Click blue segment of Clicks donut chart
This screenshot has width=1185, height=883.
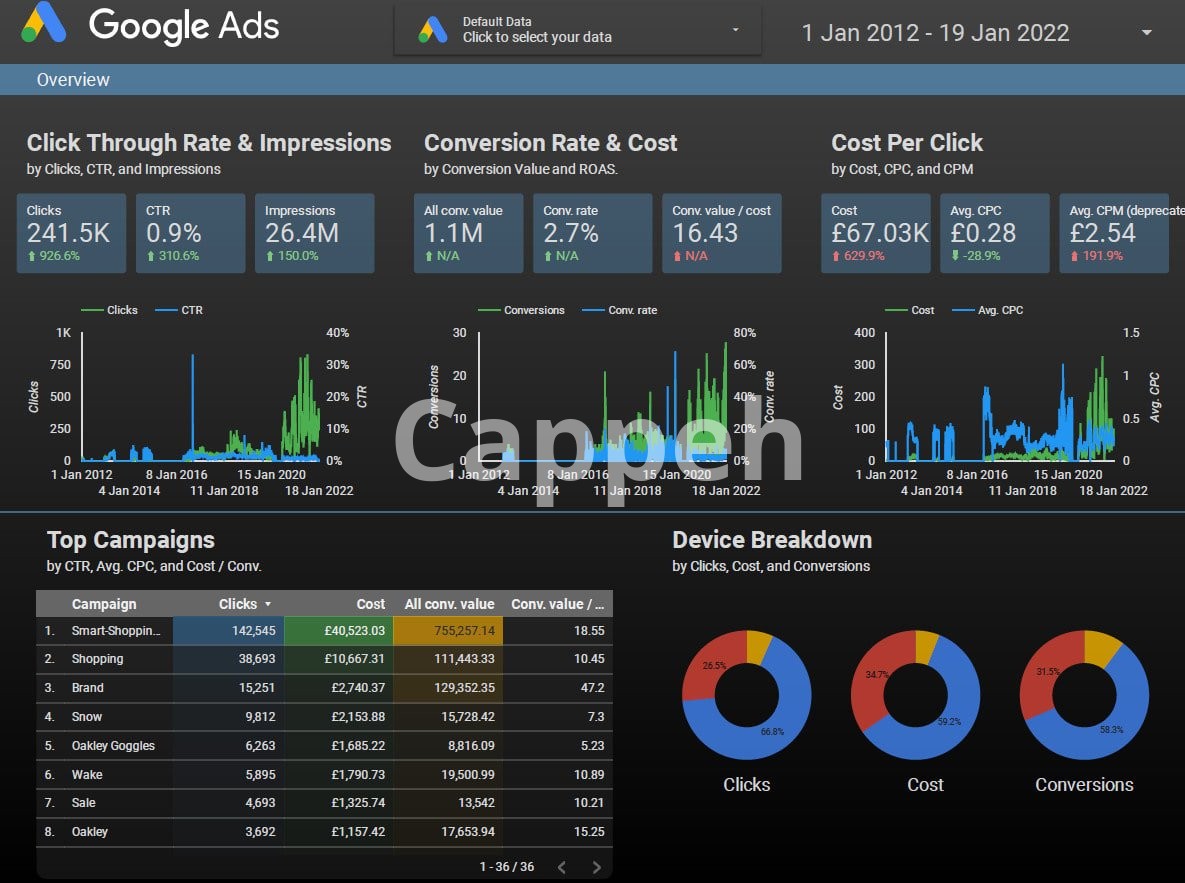(775, 725)
